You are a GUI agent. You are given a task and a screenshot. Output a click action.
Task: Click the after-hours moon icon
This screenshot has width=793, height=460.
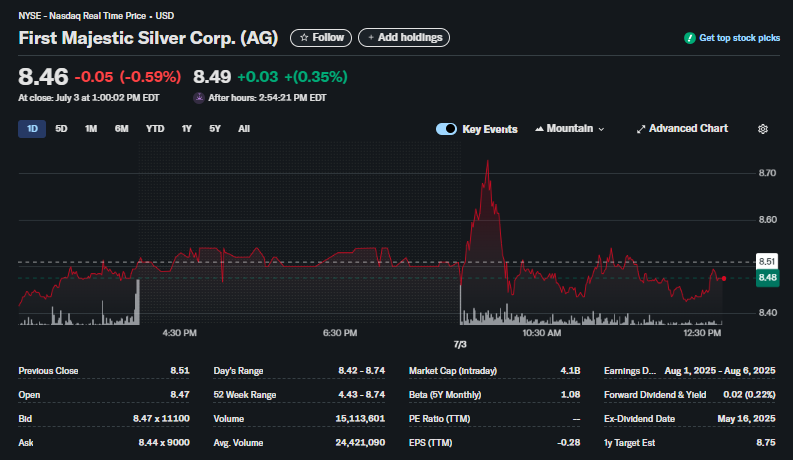(199, 98)
